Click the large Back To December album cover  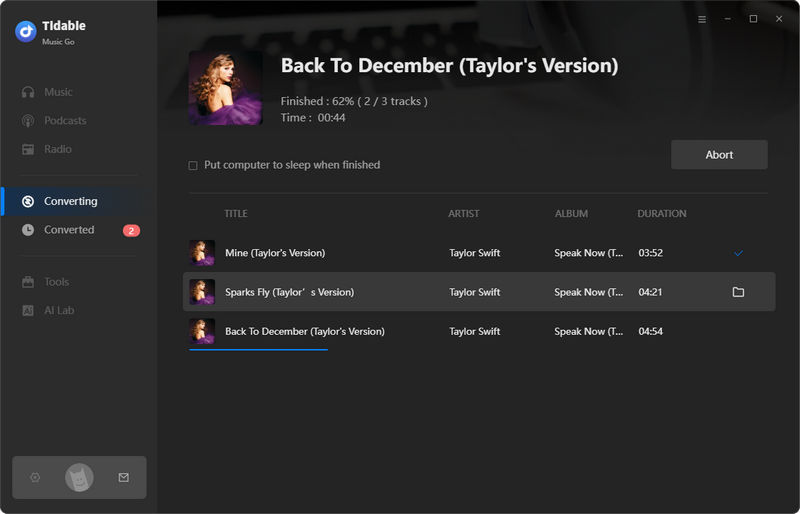[226, 87]
